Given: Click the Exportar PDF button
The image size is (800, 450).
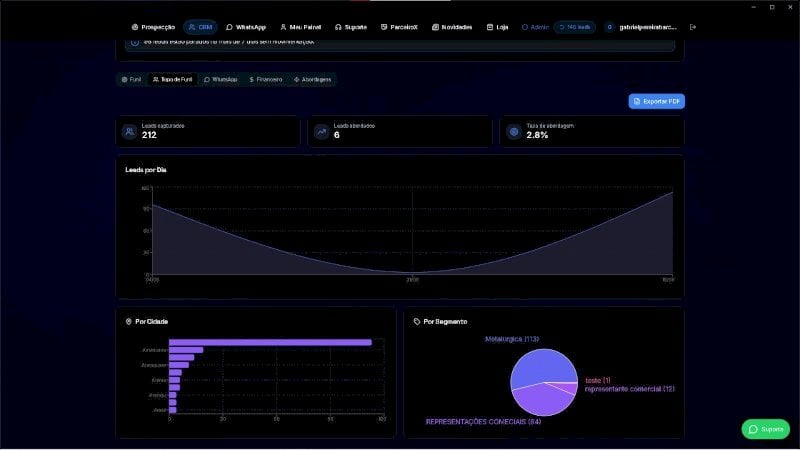Looking at the screenshot, I should [x=657, y=102].
